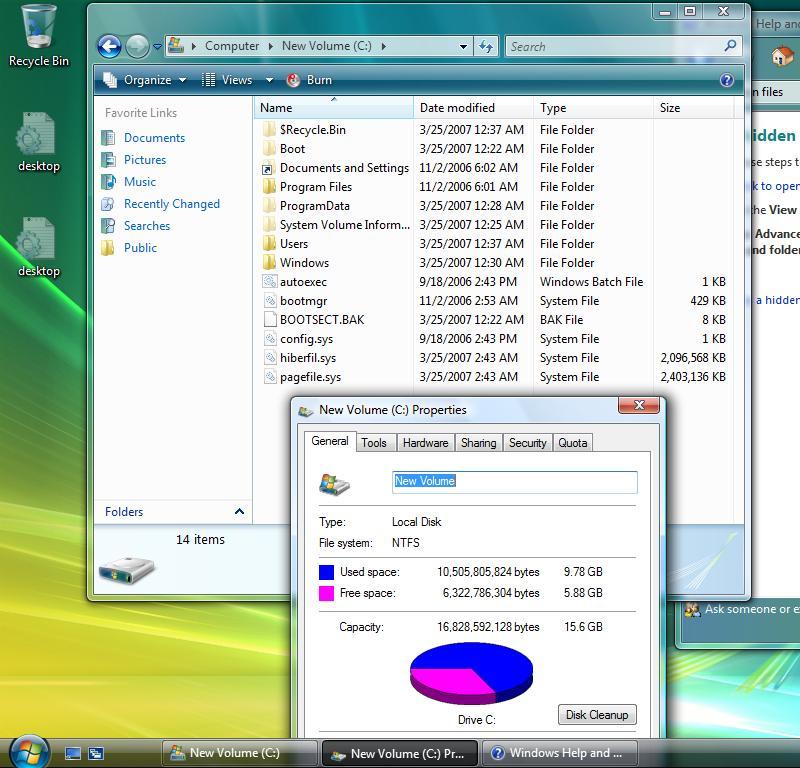800x768 pixels.
Task: Select the $Recycle.Bin folder icon
Action: click(x=268, y=130)
